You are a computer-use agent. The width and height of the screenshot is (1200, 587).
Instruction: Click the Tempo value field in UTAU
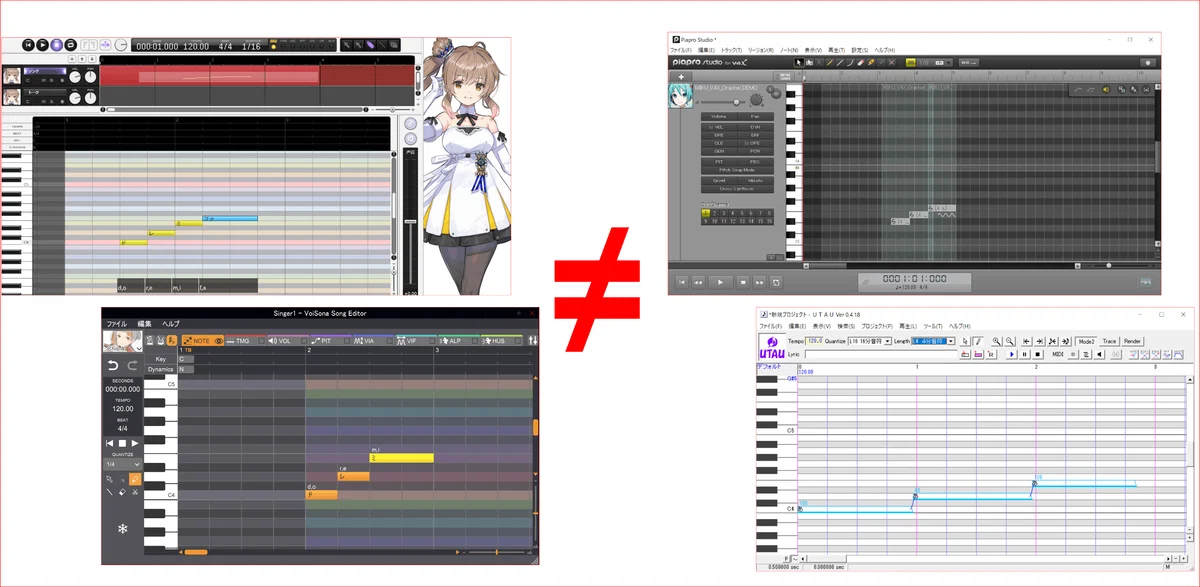[x=814, y=341]
